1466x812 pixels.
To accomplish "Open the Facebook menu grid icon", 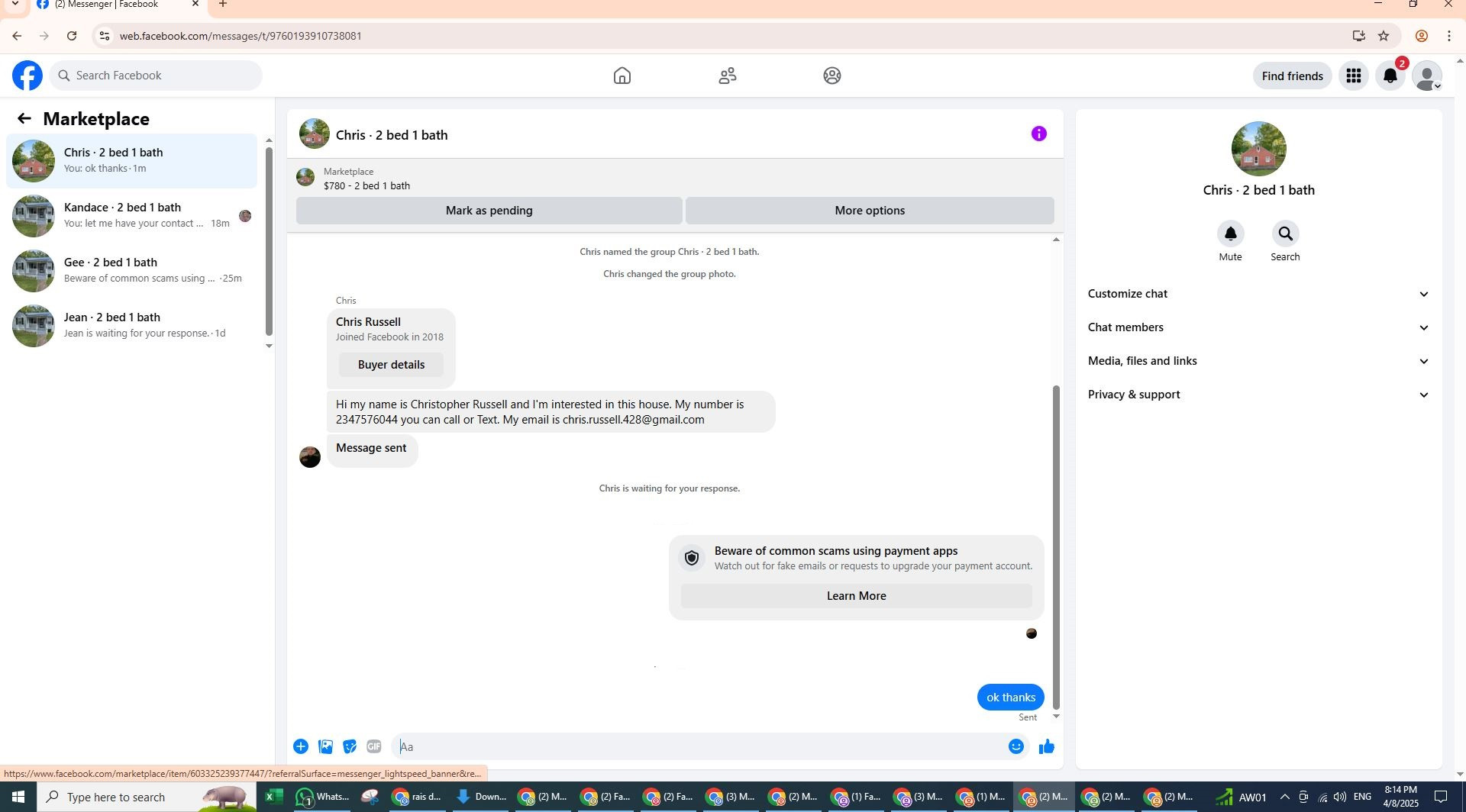I will click(x=1354, y=76).
